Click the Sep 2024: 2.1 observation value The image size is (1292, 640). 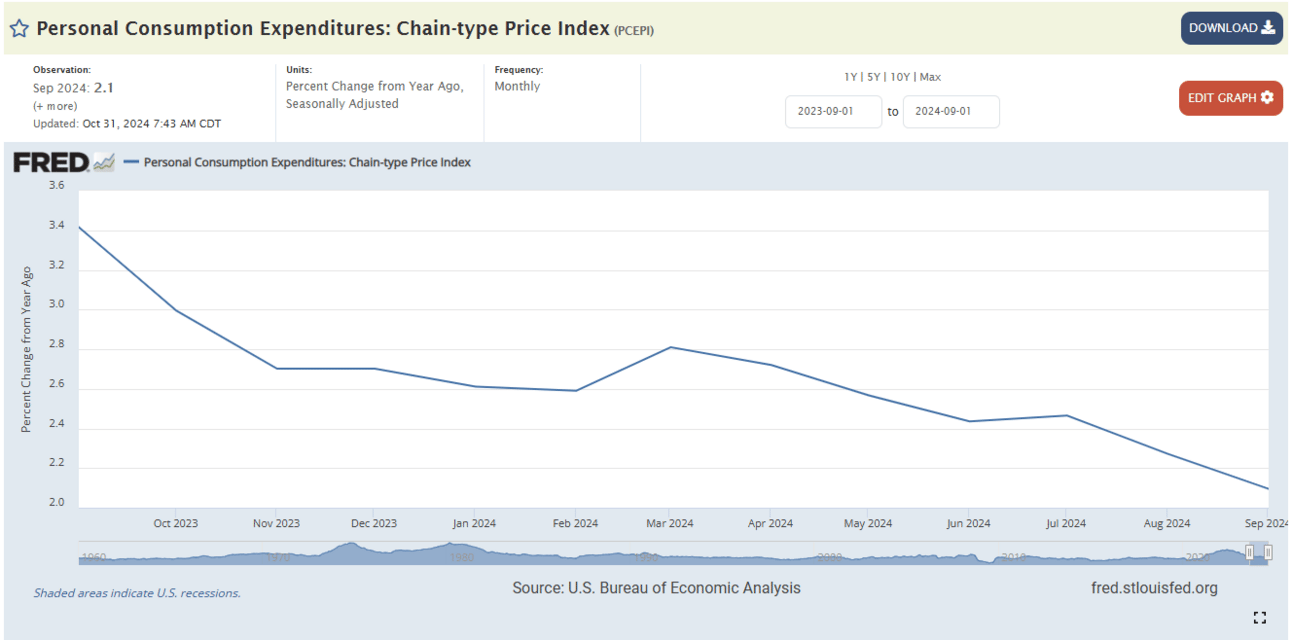(x=73, y=88)
